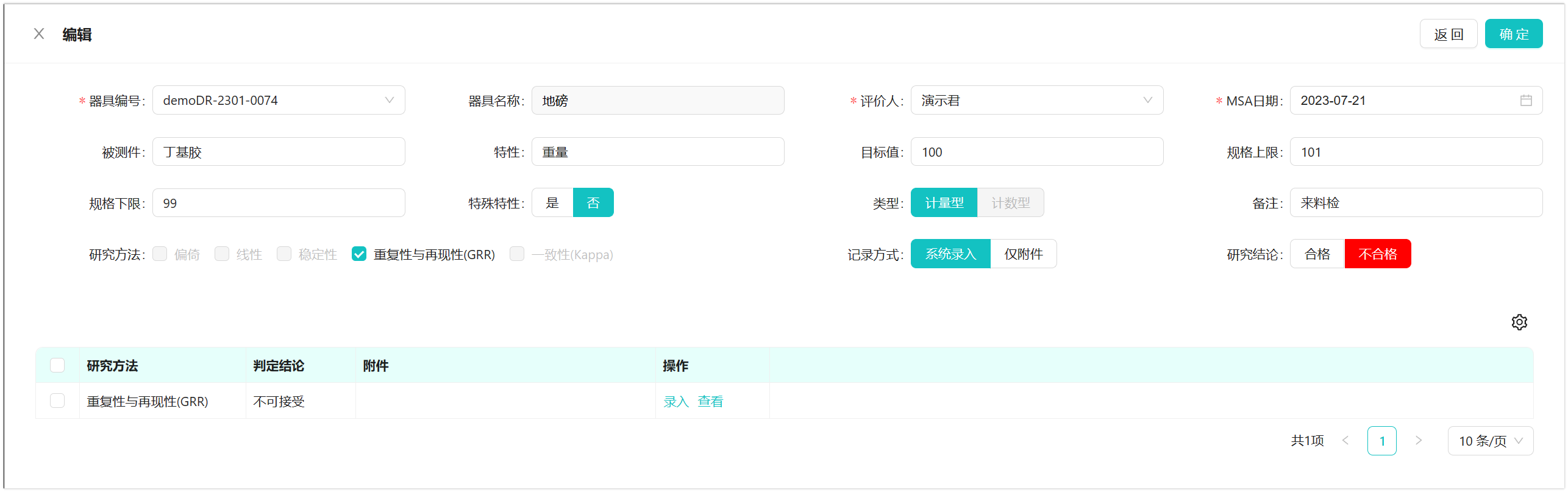Click the 备注 input field

click(1416, 203)
